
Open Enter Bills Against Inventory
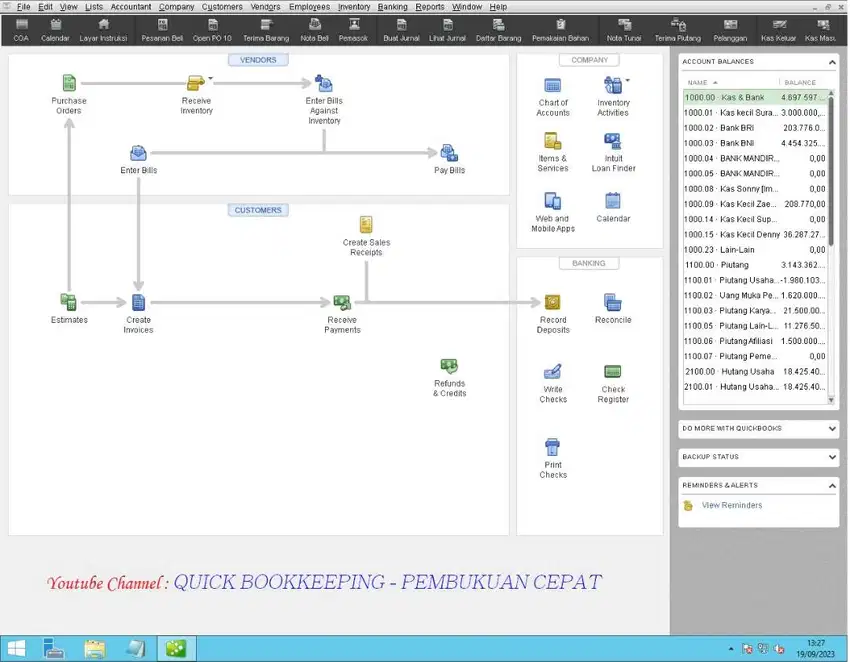[x=324, y=83]
